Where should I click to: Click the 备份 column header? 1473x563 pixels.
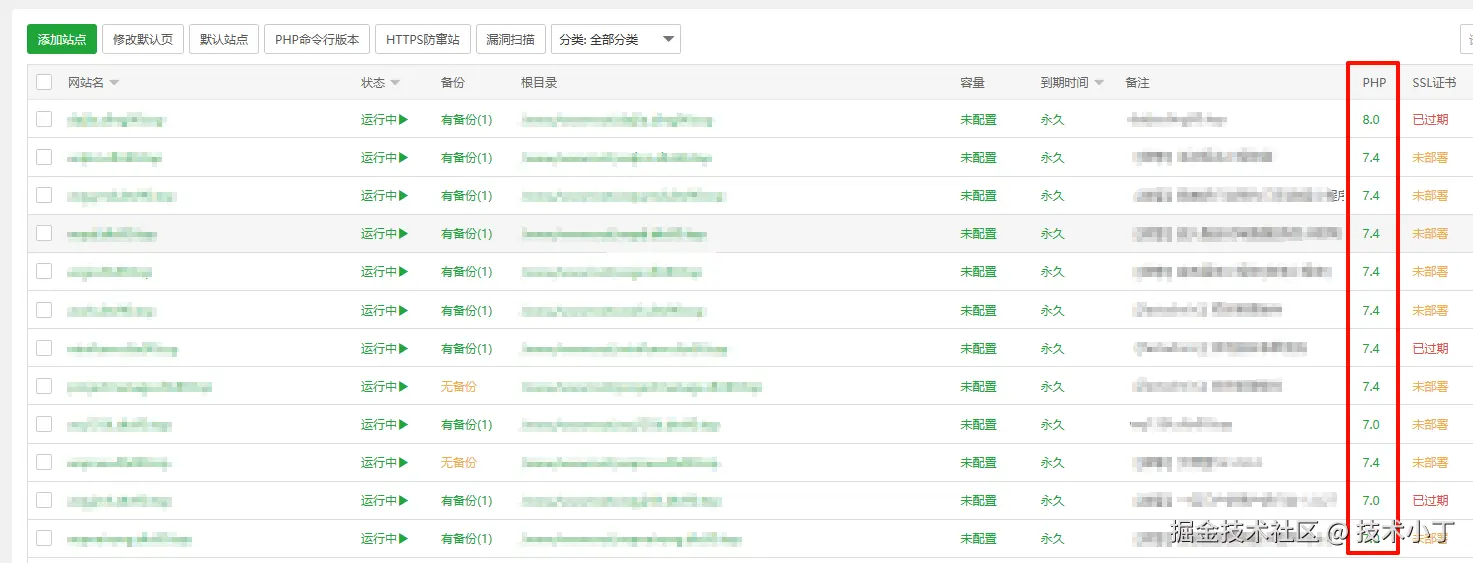click(x=452, y=83)
